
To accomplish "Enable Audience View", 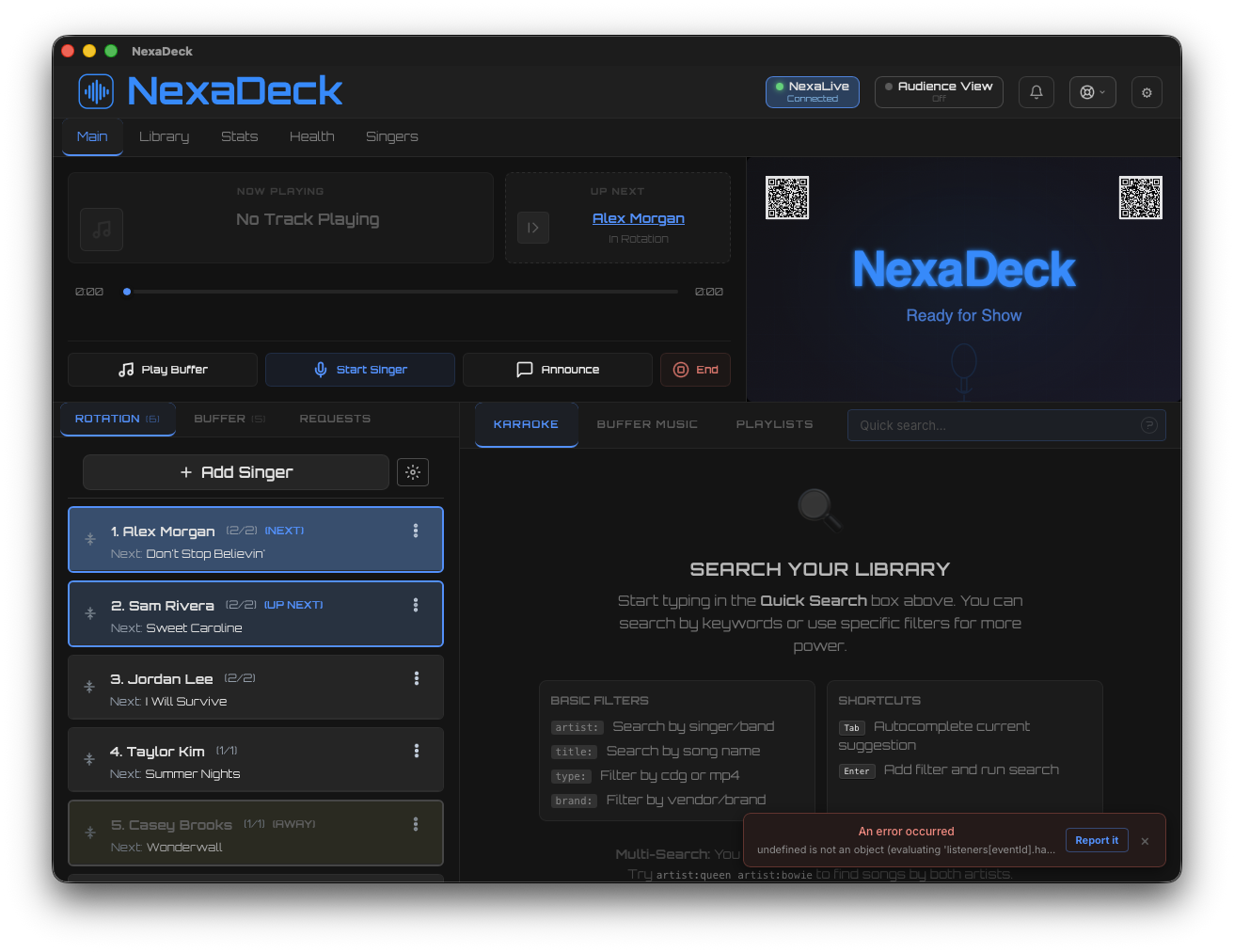I will 938,91.
